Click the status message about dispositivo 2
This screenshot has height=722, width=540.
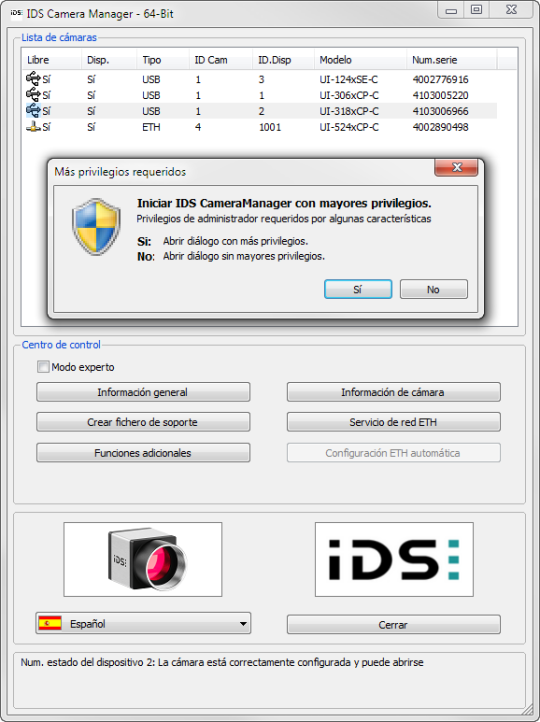tap(222, 662)
